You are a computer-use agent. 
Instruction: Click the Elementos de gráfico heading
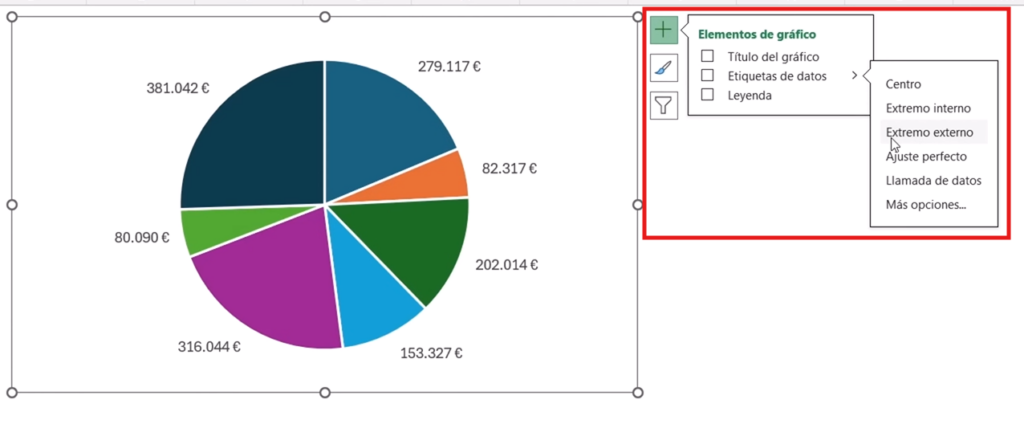pyautogui.click(x=757, y=35)
